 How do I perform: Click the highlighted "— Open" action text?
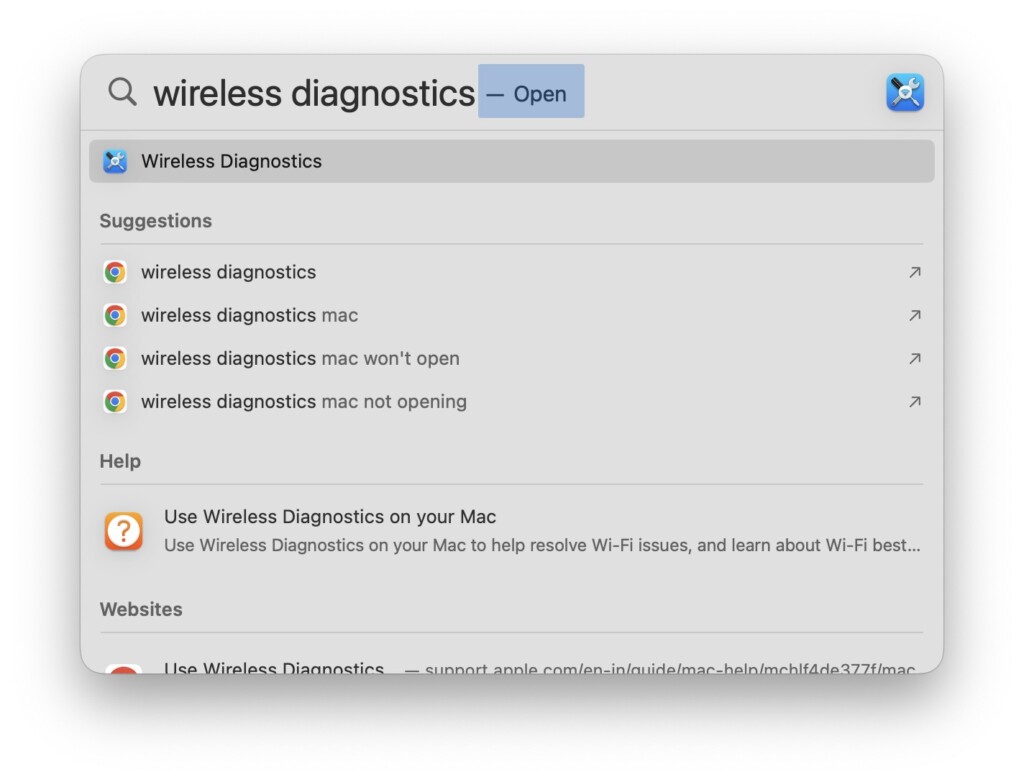tap(530, 94)
